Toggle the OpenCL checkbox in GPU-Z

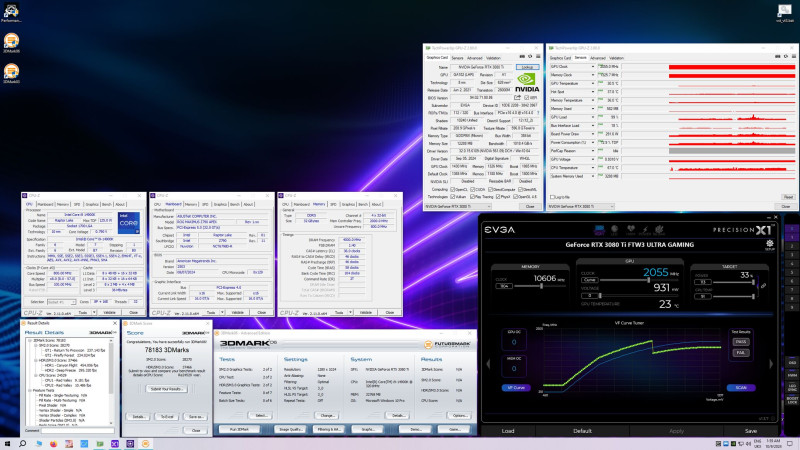click(x=453, y=189)
